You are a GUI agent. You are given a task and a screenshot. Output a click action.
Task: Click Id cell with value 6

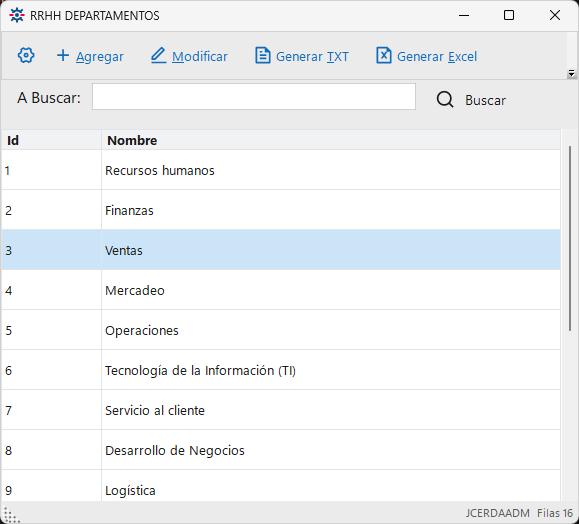point(51,370)
